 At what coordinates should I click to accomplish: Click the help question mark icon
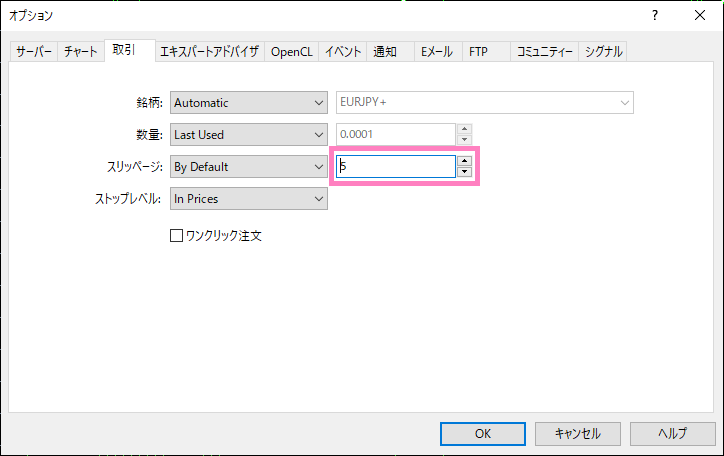[x=655, y=16]
